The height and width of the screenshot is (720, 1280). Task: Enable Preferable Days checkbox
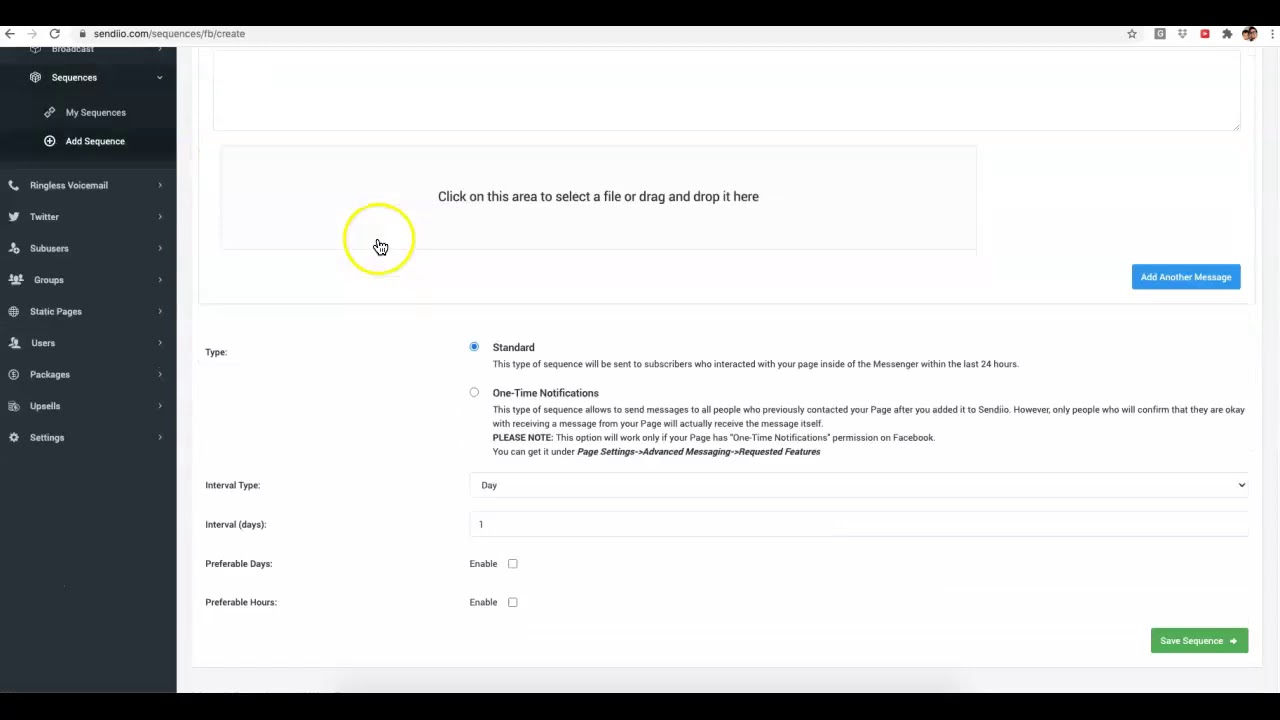[x=512, y=564]
